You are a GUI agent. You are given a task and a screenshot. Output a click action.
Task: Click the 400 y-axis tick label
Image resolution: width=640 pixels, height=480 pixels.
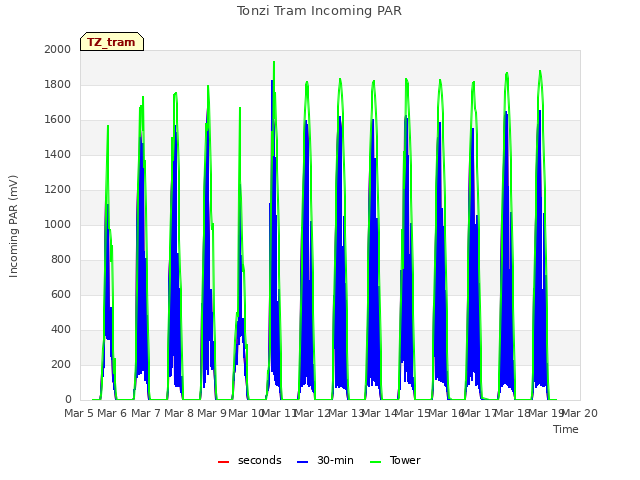[61, 329]
